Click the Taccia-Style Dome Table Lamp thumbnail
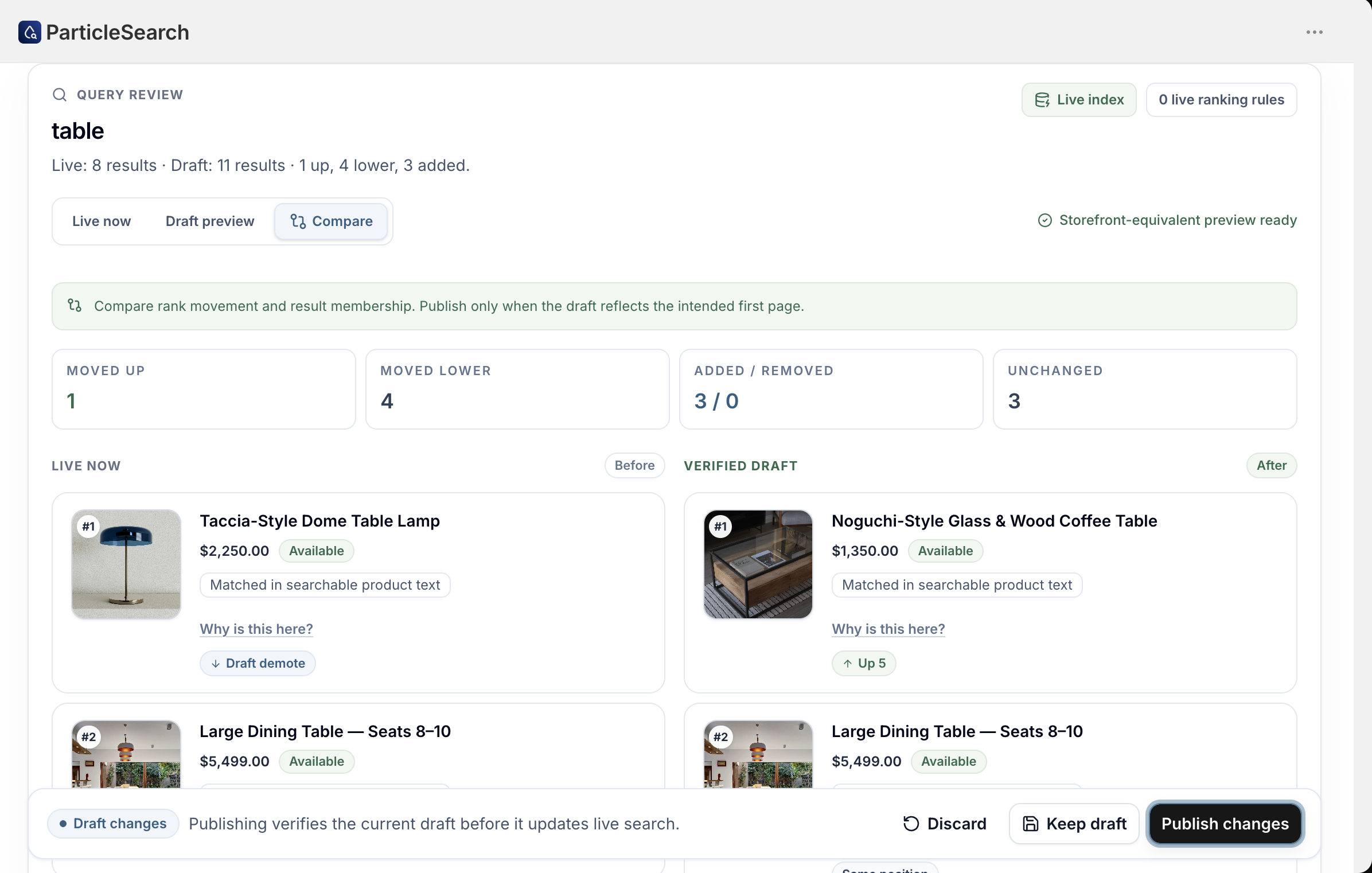The height and width of the screenshot is (873, 1372). coord(126,564)
